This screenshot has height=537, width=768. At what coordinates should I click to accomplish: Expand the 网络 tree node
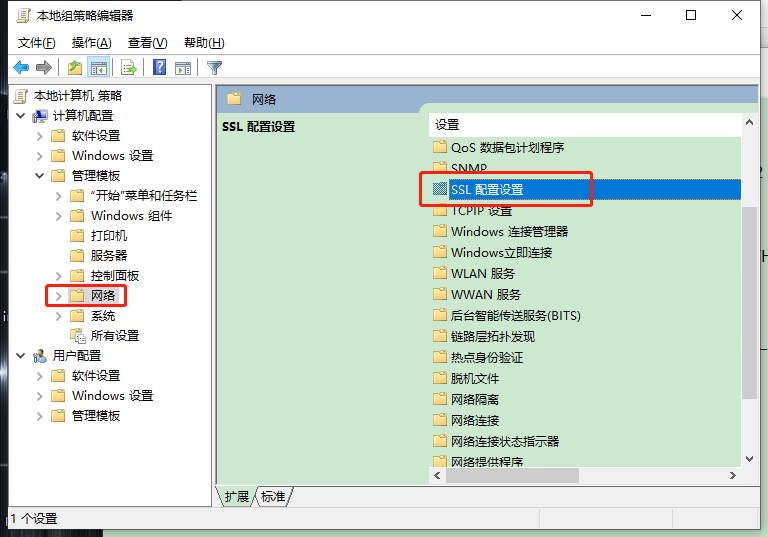pos(59,296)
